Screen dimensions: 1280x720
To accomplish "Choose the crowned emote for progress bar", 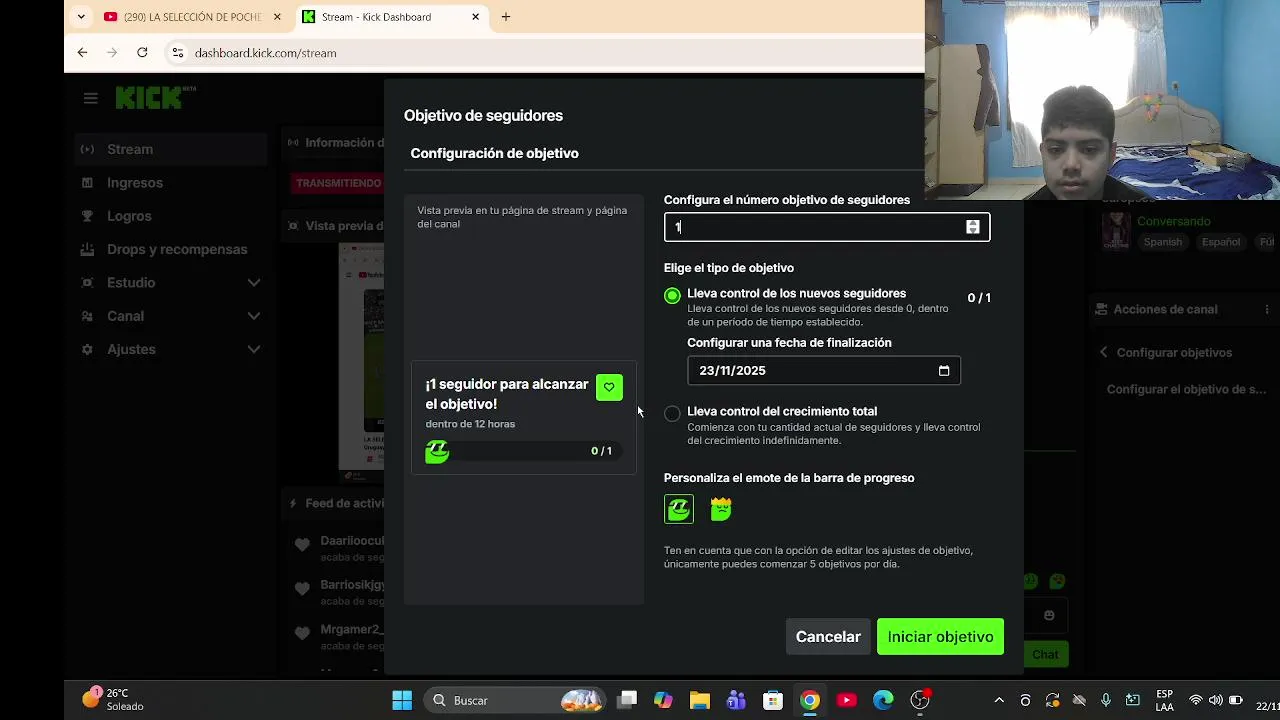I will [x=721, y=510].
